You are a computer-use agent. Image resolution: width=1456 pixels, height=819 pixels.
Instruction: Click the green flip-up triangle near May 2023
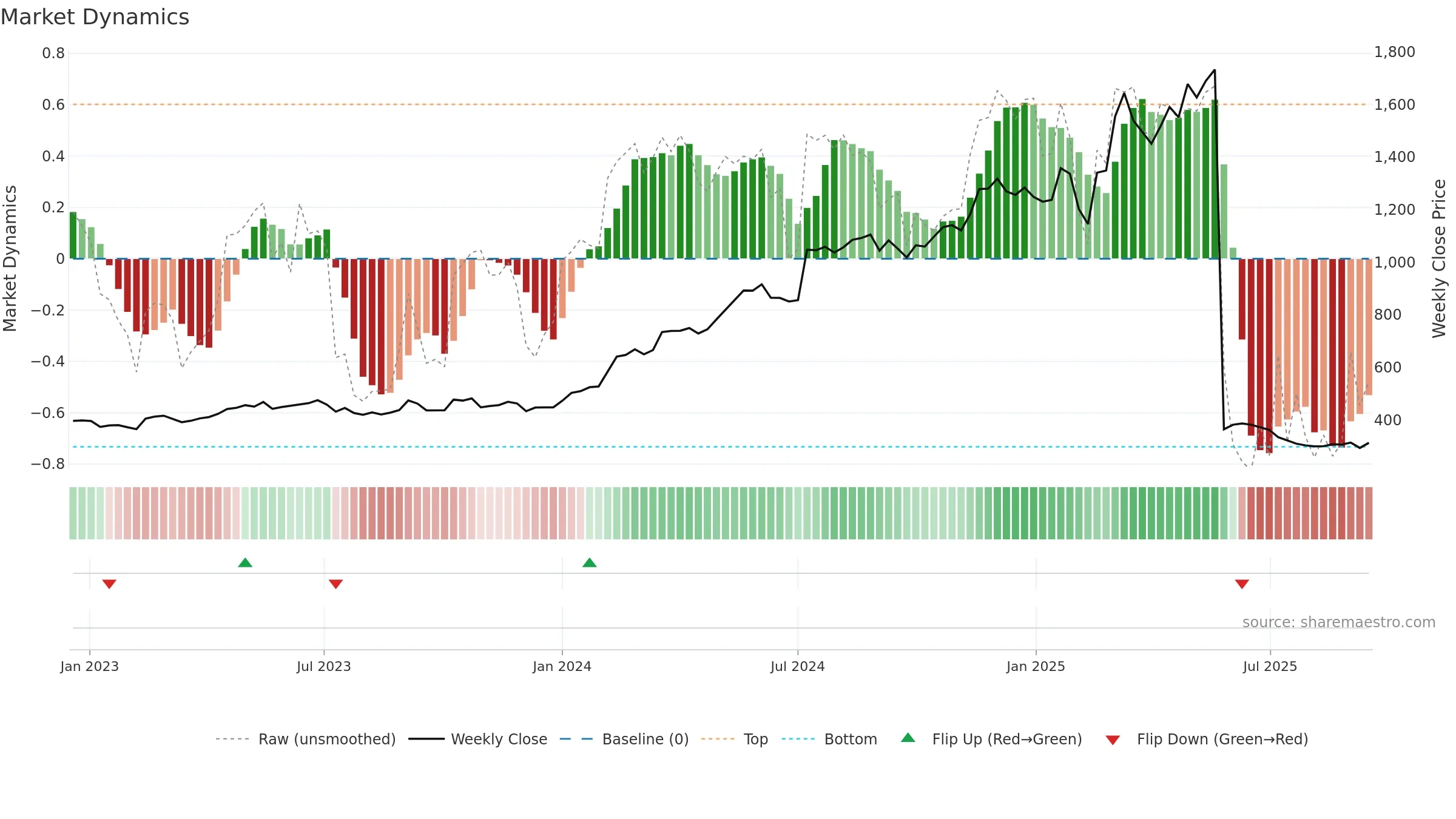point(245,562)
